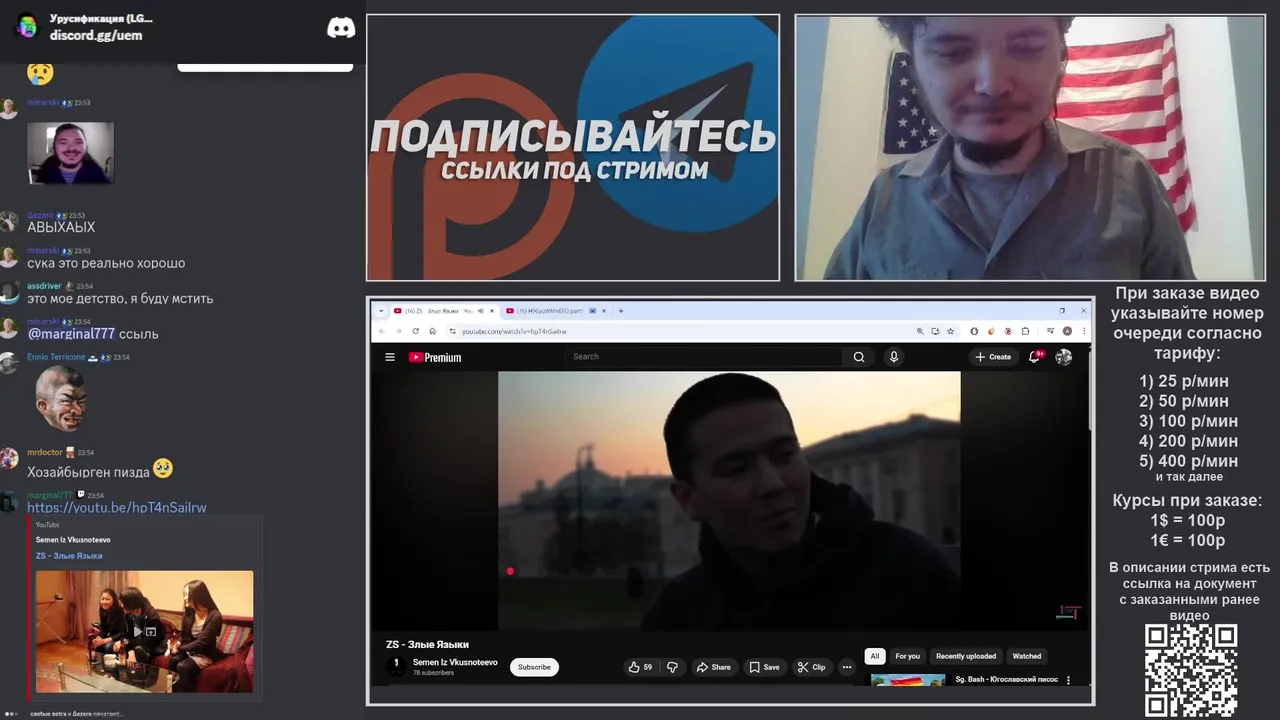This screenshot has width=1280, height=720.
Task: Click the Share button
Action: click(x=714, y=667)
